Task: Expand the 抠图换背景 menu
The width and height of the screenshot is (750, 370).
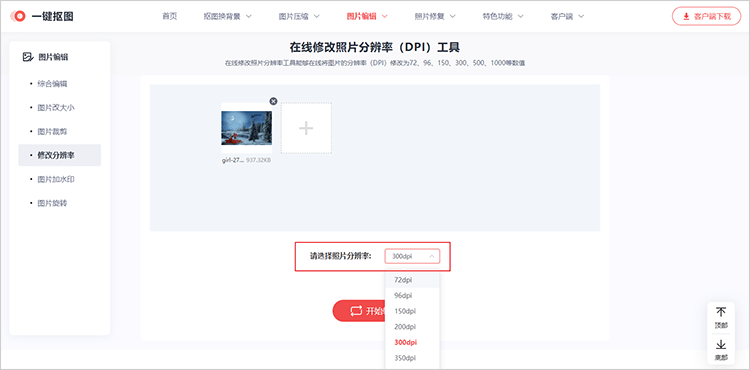Action: click(227, 16)
